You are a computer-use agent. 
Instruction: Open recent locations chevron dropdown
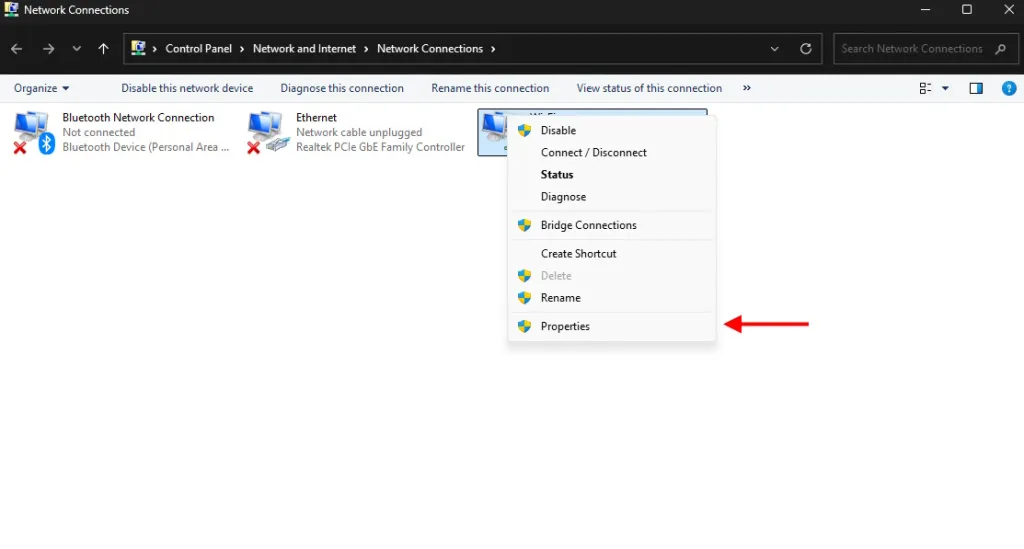pos(76,49)
